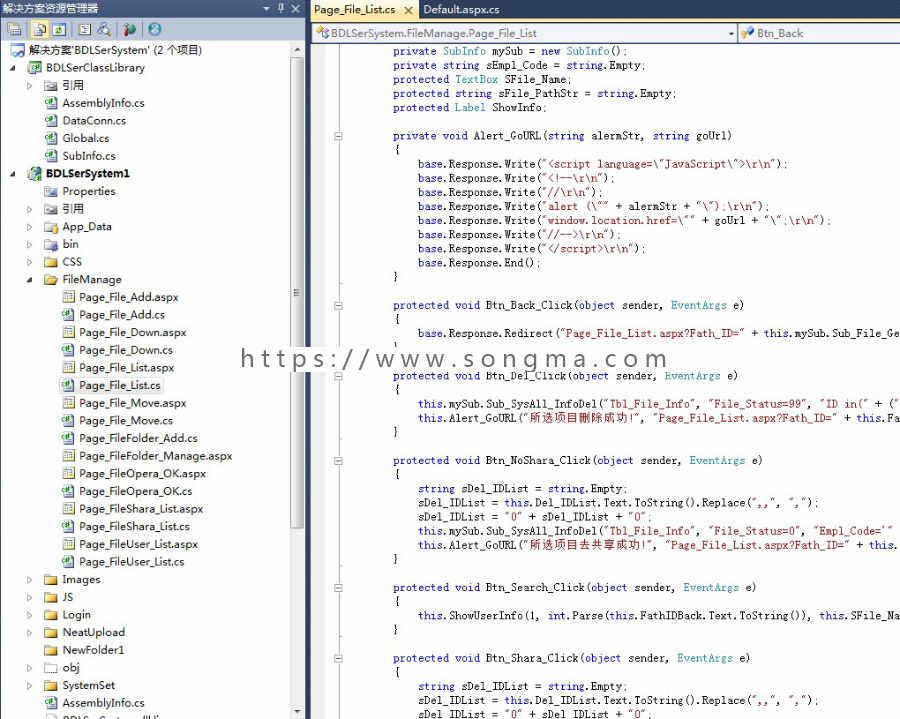Select Page_File_Move.cs in tree
Viewport: 900px width, 719px height.
[x=125, y=421]
